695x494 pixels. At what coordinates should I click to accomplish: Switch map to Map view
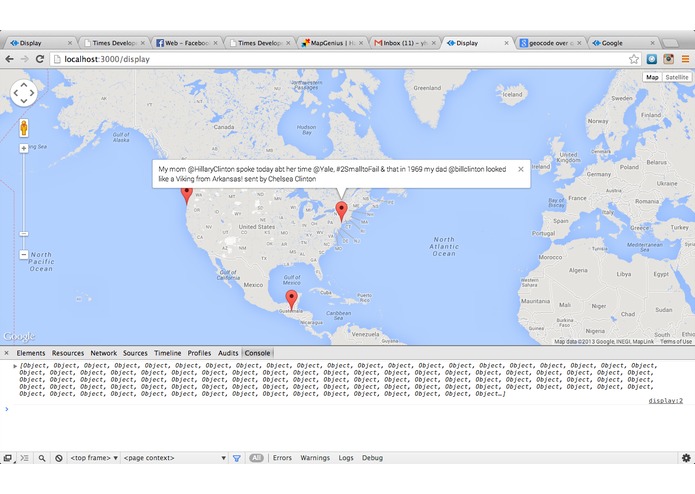652,77
